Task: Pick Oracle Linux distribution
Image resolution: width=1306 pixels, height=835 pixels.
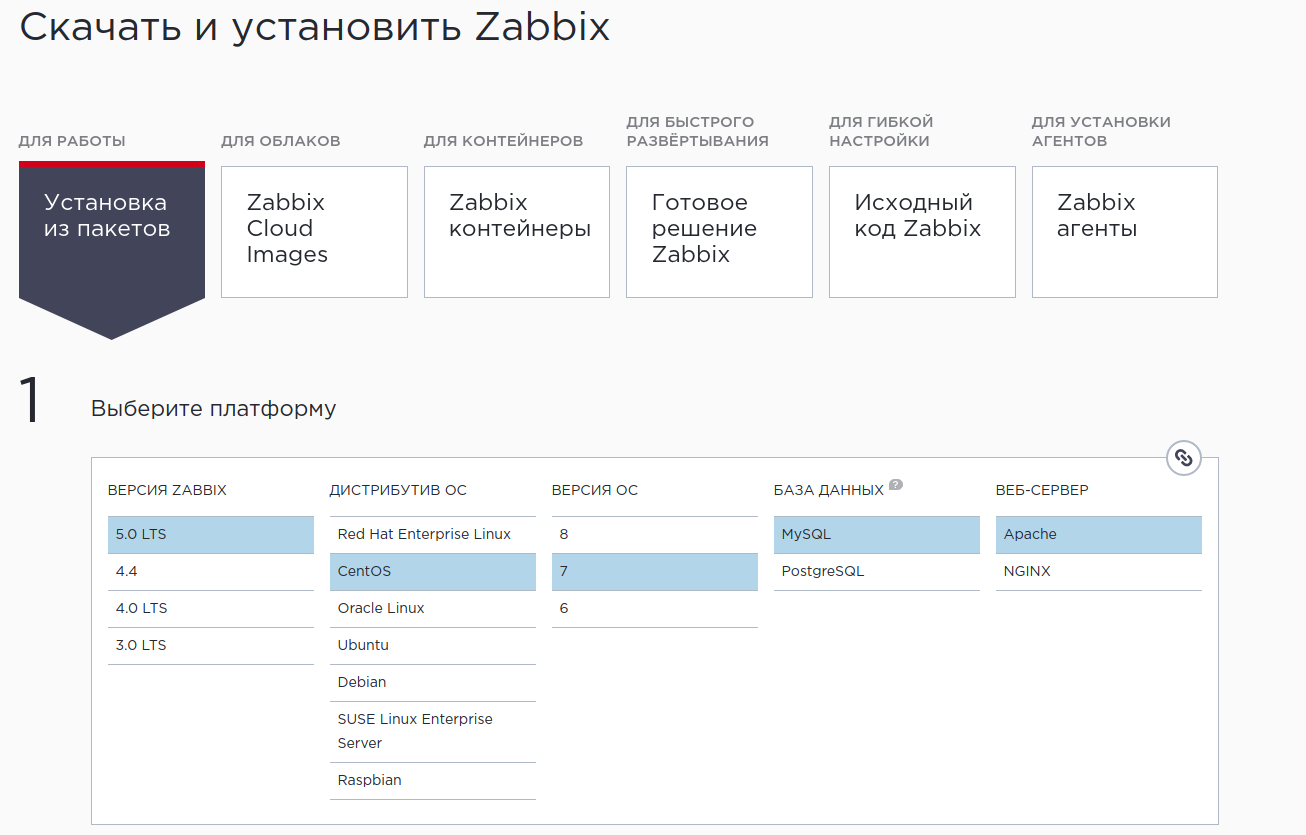Action: point(433,609)
